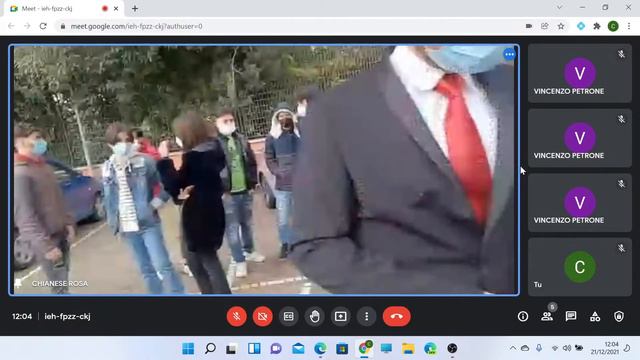Open chat with everyone panel

coord(571,316)
